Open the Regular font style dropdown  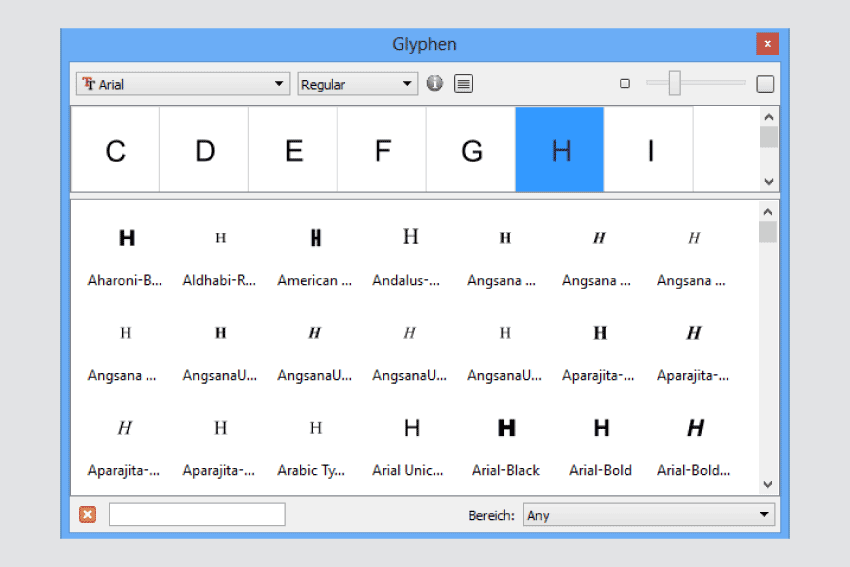(x=357, y=84)
